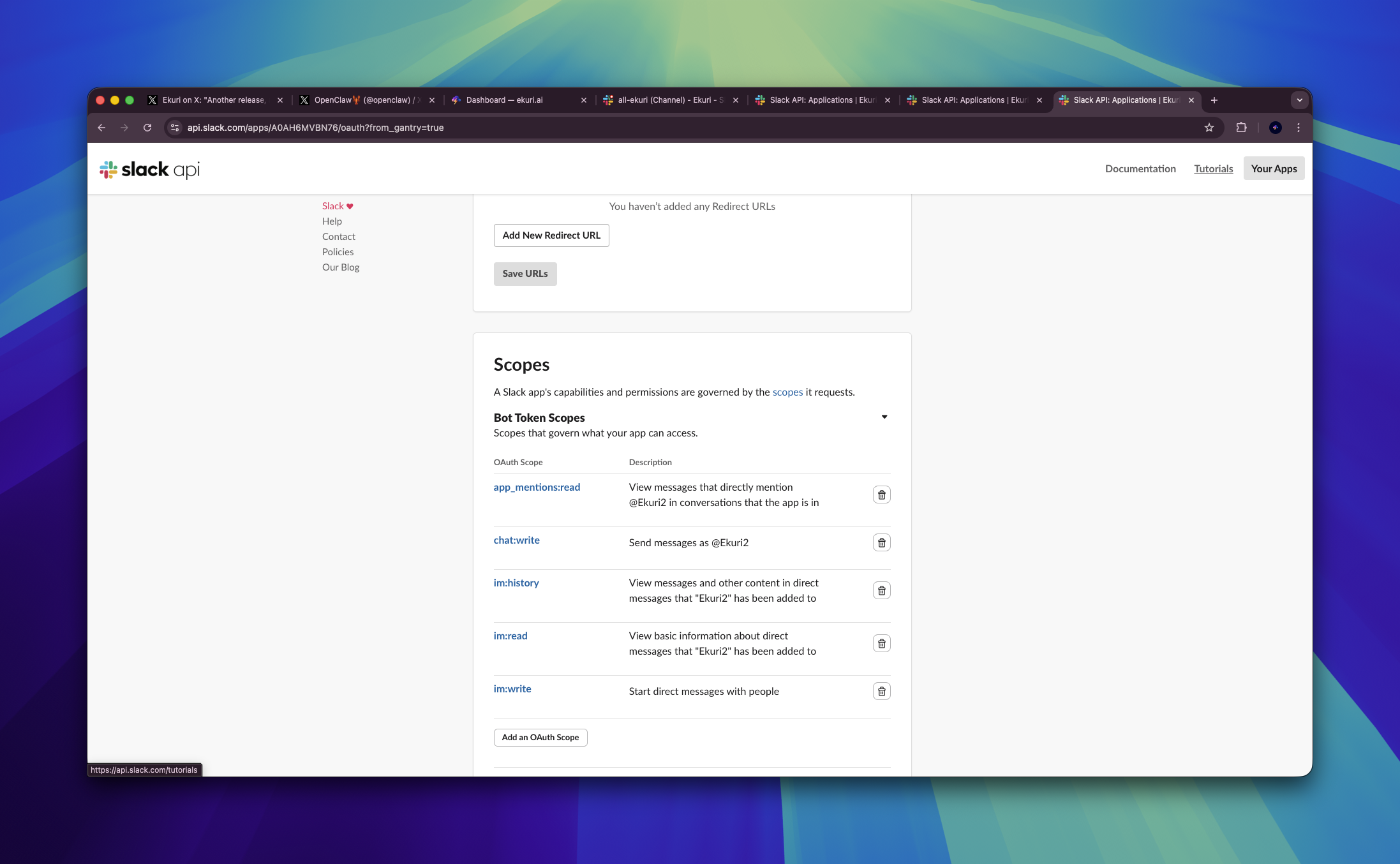Open the Chrome three-dot menu
This screenshot has width=1400, height=864.
[x=1298, y=128]
